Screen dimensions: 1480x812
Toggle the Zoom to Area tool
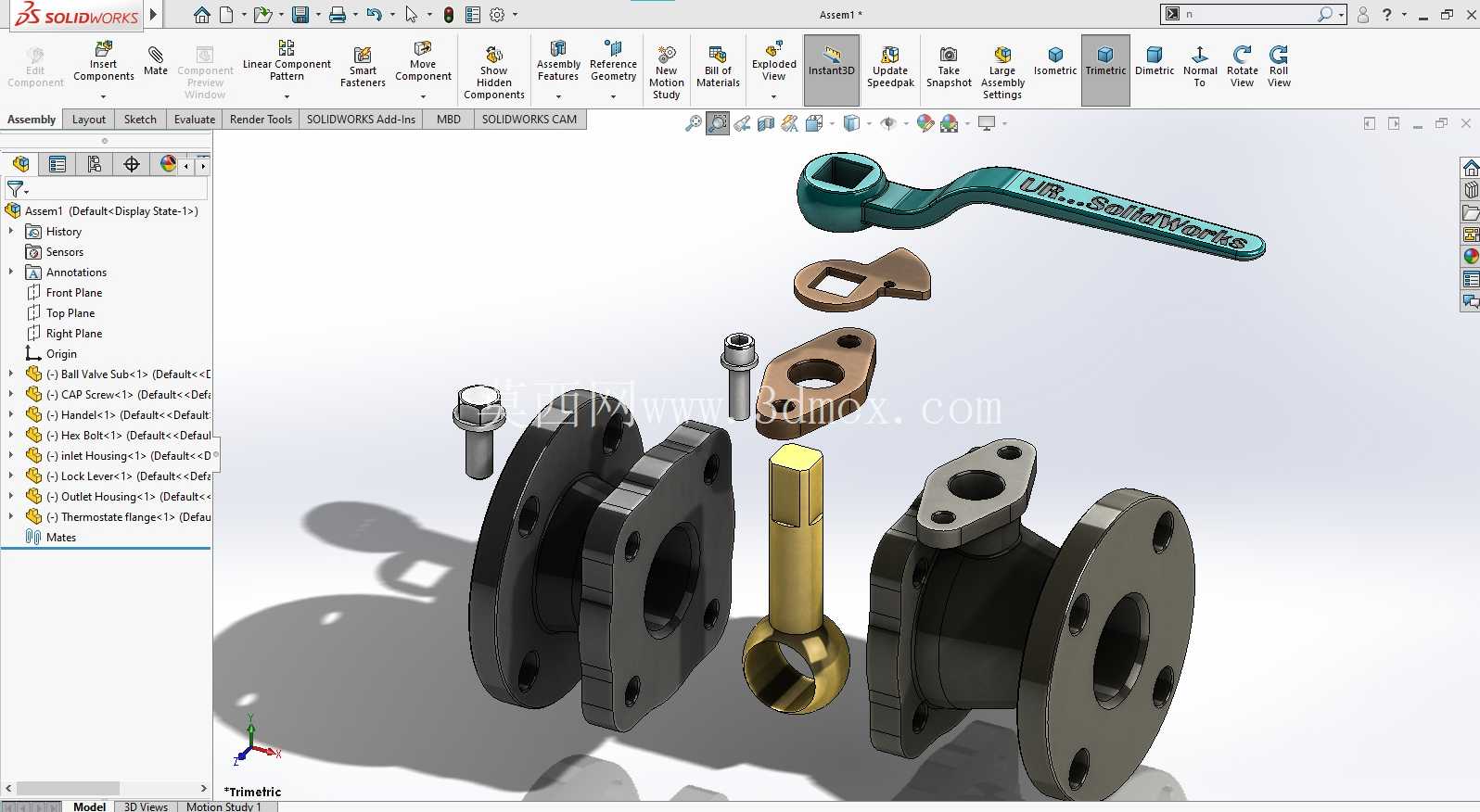point(718,123)
